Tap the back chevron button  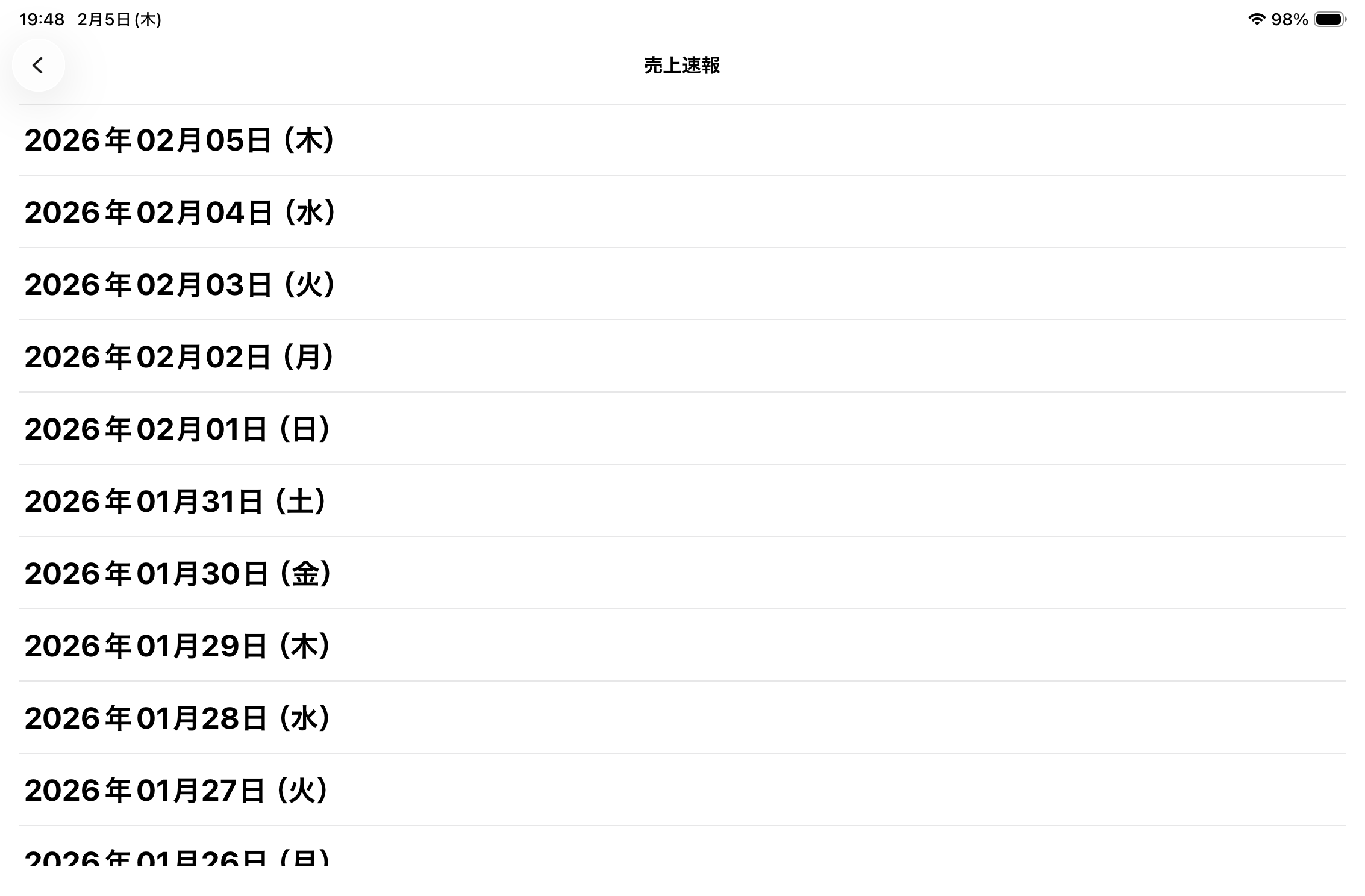pos(38,65)
